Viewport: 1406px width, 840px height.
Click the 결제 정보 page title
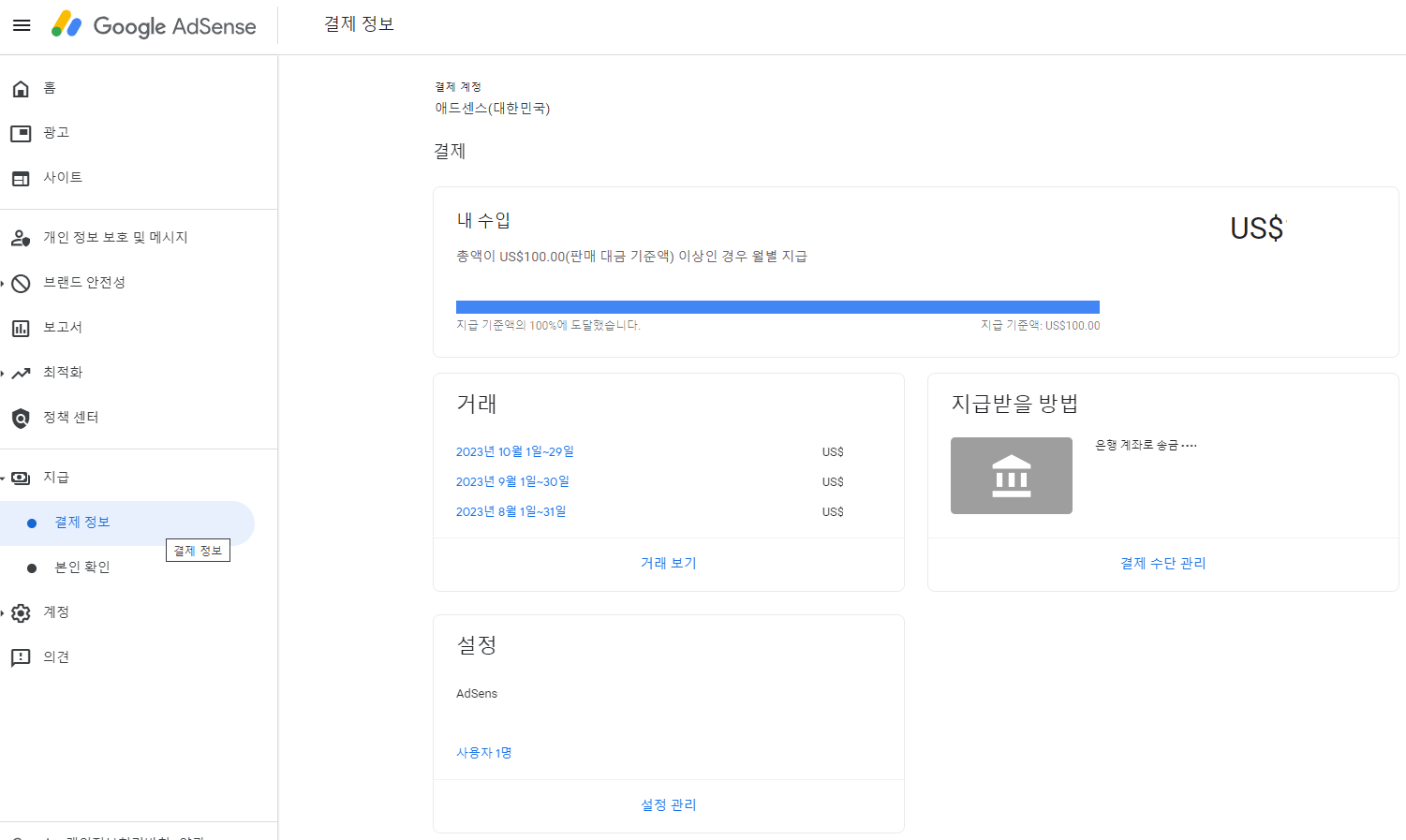tap(359, 24)
